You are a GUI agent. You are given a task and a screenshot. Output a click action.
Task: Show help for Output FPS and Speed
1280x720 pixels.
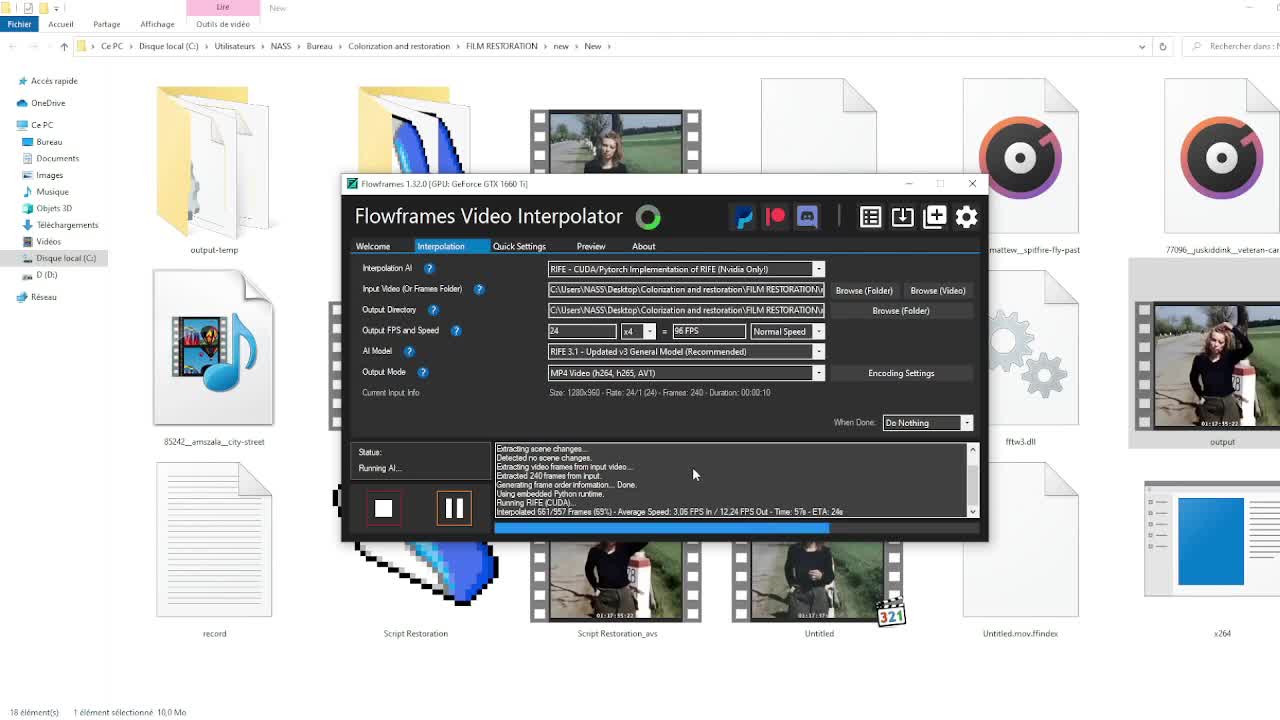pyautogui.click(x=456, y=331)
